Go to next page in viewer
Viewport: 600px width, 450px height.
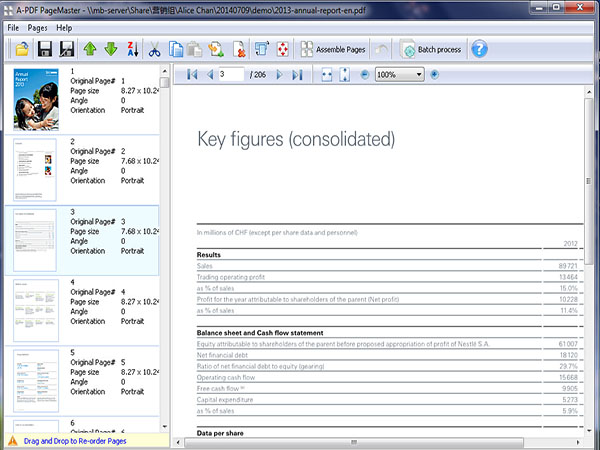[x=280, y=75]
